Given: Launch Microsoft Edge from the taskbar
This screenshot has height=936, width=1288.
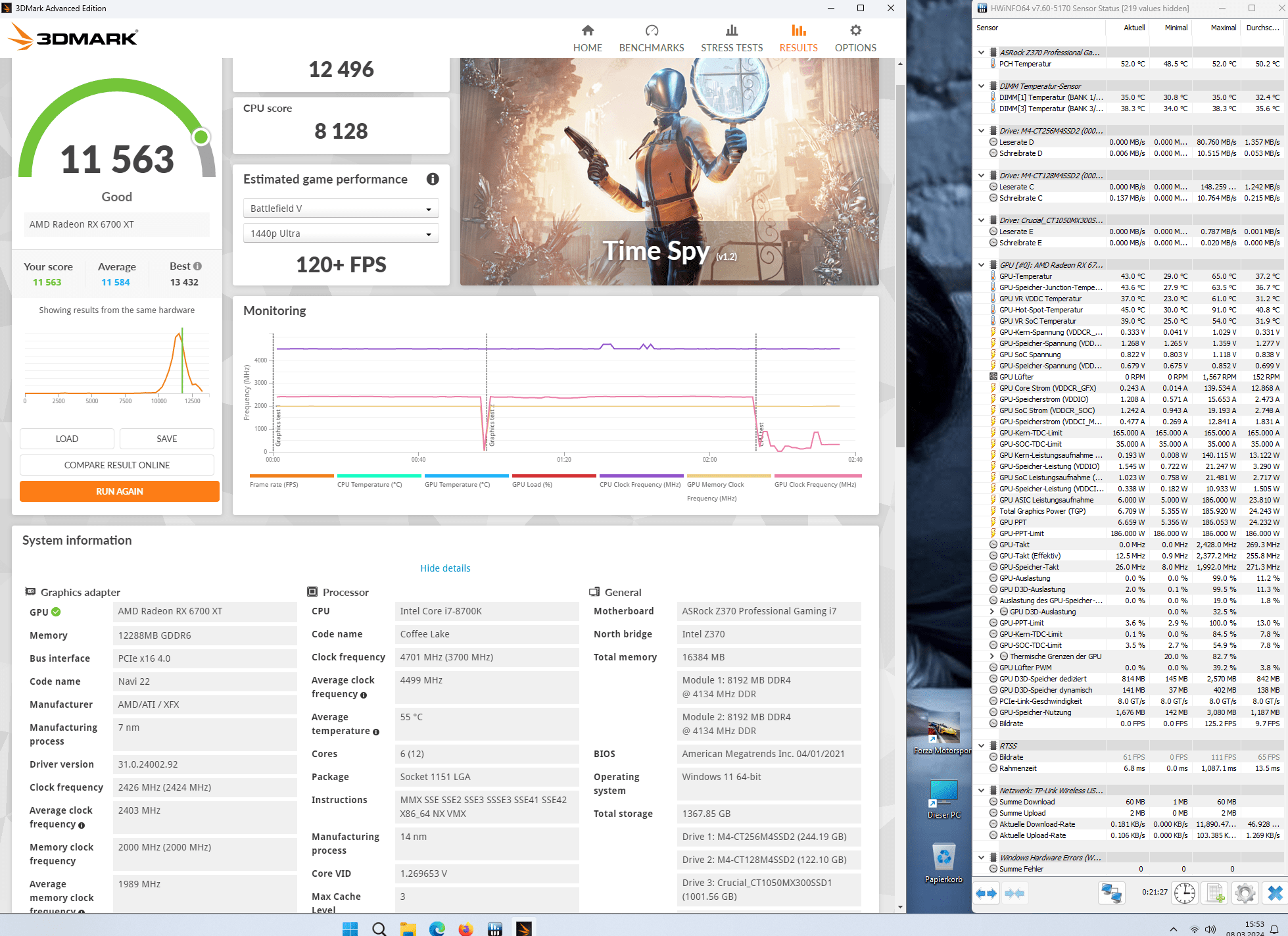Looking at the screenshot, I should point(437,928).
